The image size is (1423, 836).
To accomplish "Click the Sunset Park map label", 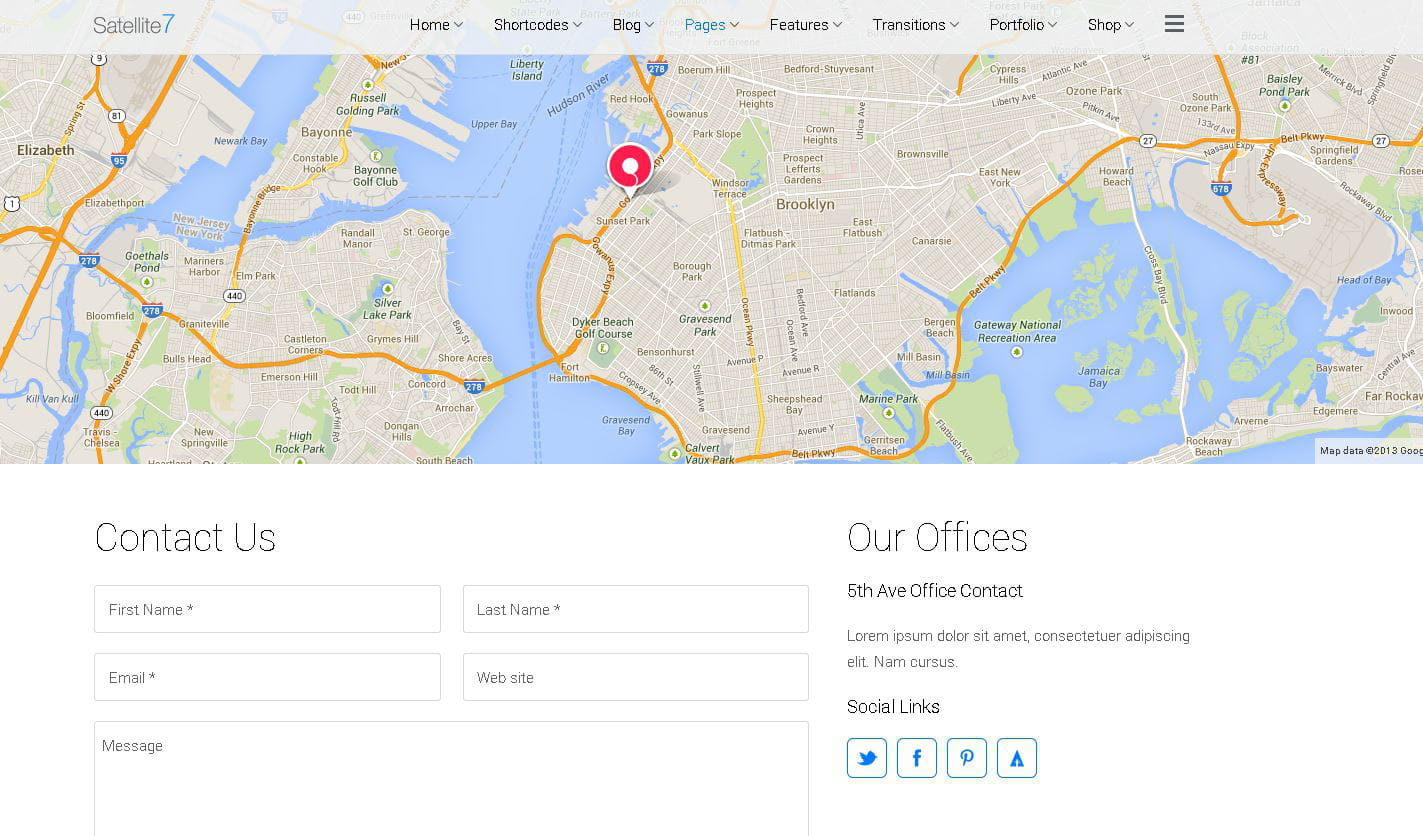I will click(x=623, y=221).
